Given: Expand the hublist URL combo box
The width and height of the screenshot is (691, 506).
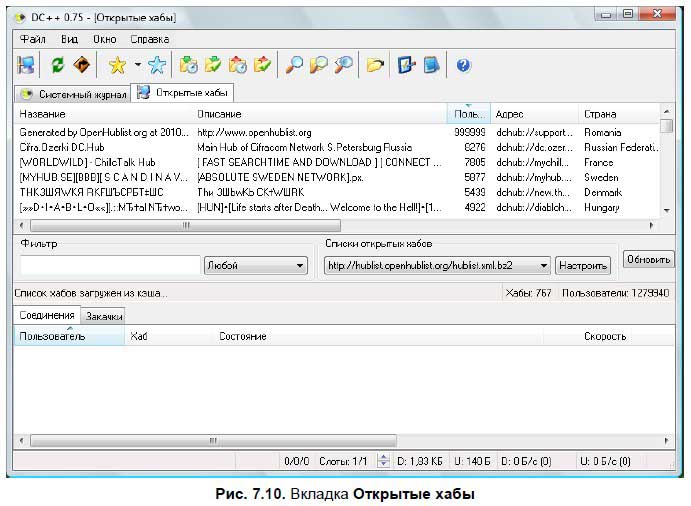Looking at the screenshot, I should (543, 265).
